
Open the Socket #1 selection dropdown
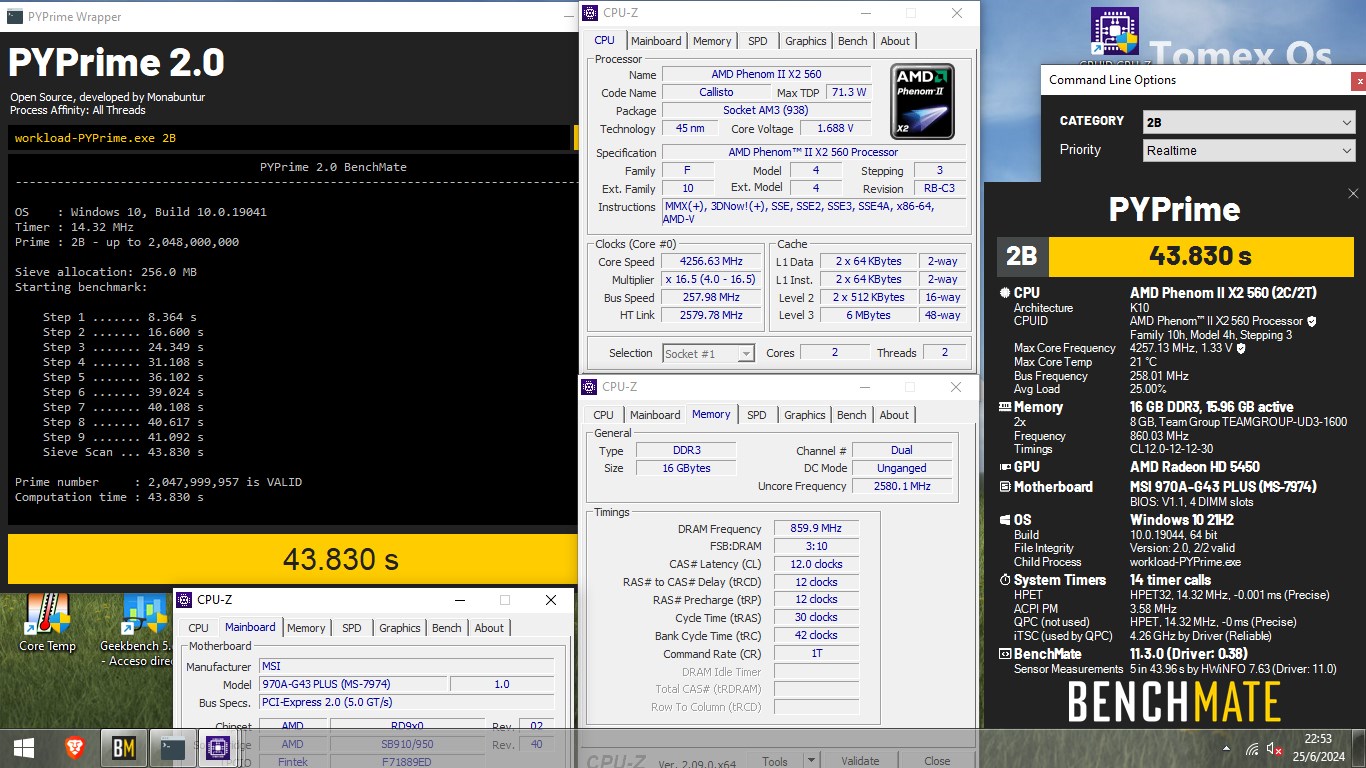[x=709, y=353]
